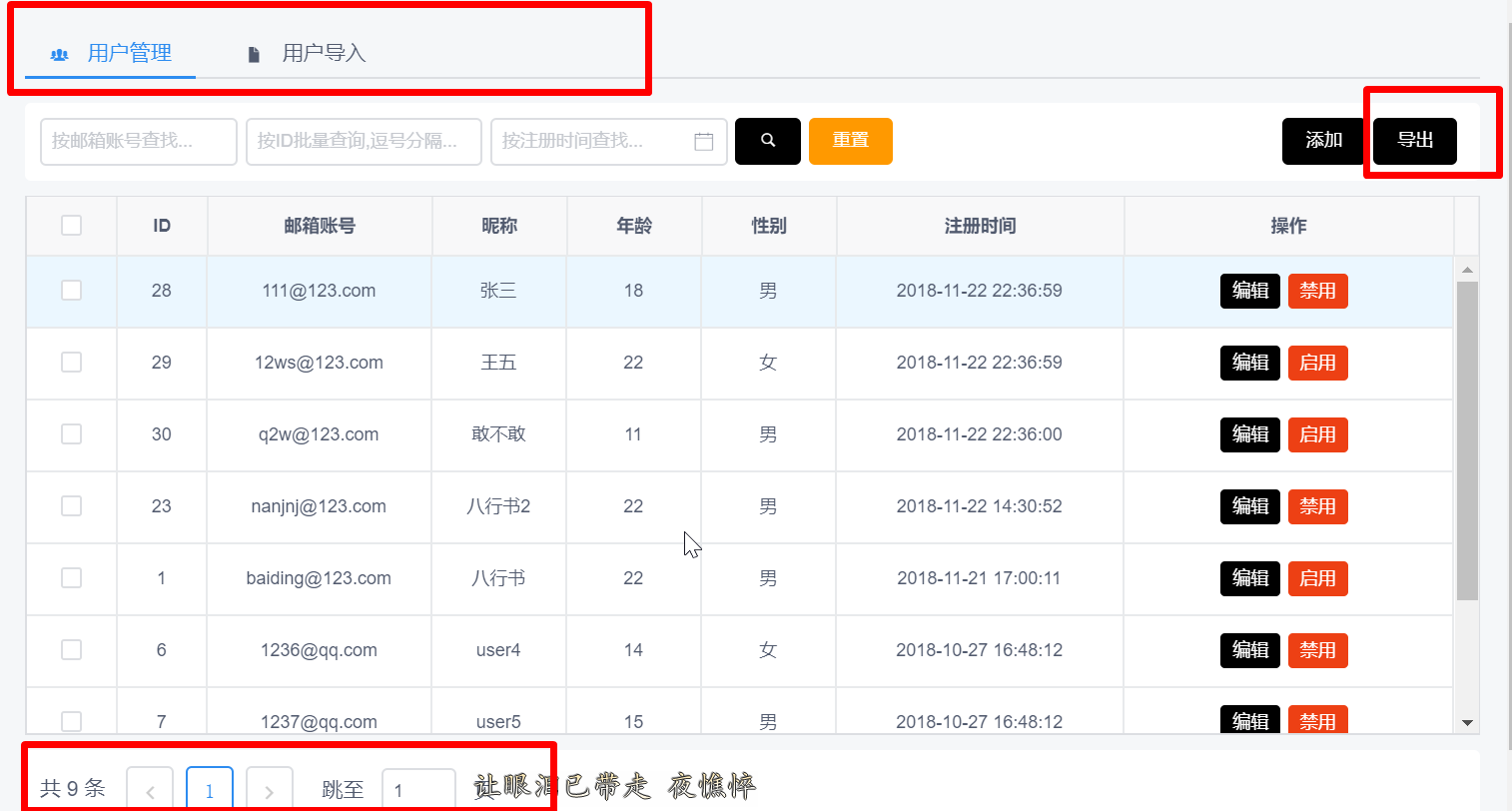Check the checkbox for user ID 28
This screenshot has height=811, width=1512.
[x=71, y=291]
